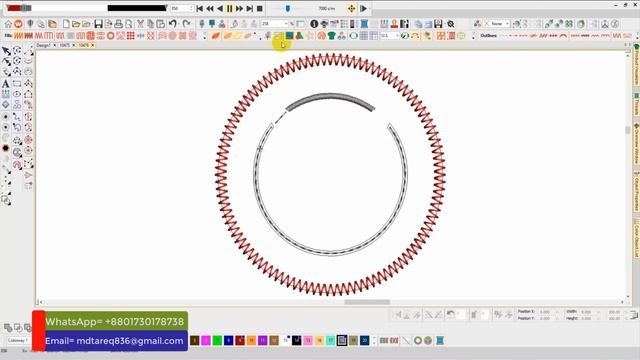Adjust the stitch player speed slider

point(288,9)
